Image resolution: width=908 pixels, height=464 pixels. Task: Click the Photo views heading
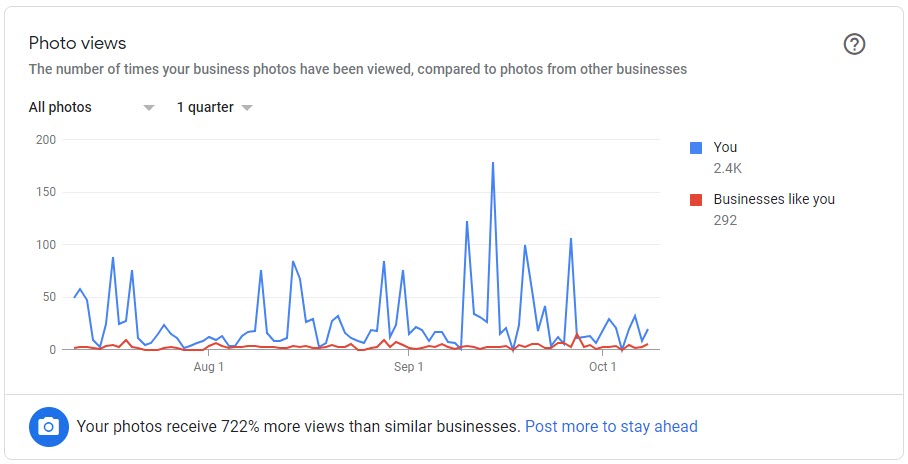click(x=77, y=43)
